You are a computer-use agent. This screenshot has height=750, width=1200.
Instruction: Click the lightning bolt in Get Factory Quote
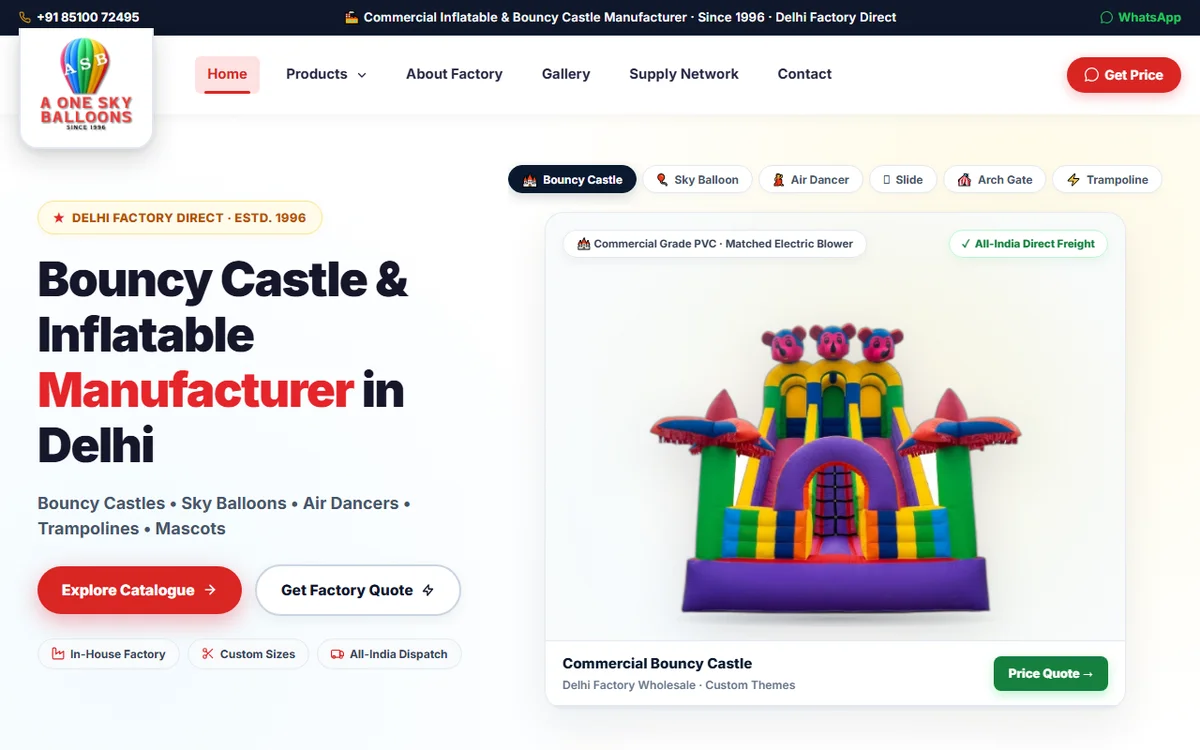(428, 590)
